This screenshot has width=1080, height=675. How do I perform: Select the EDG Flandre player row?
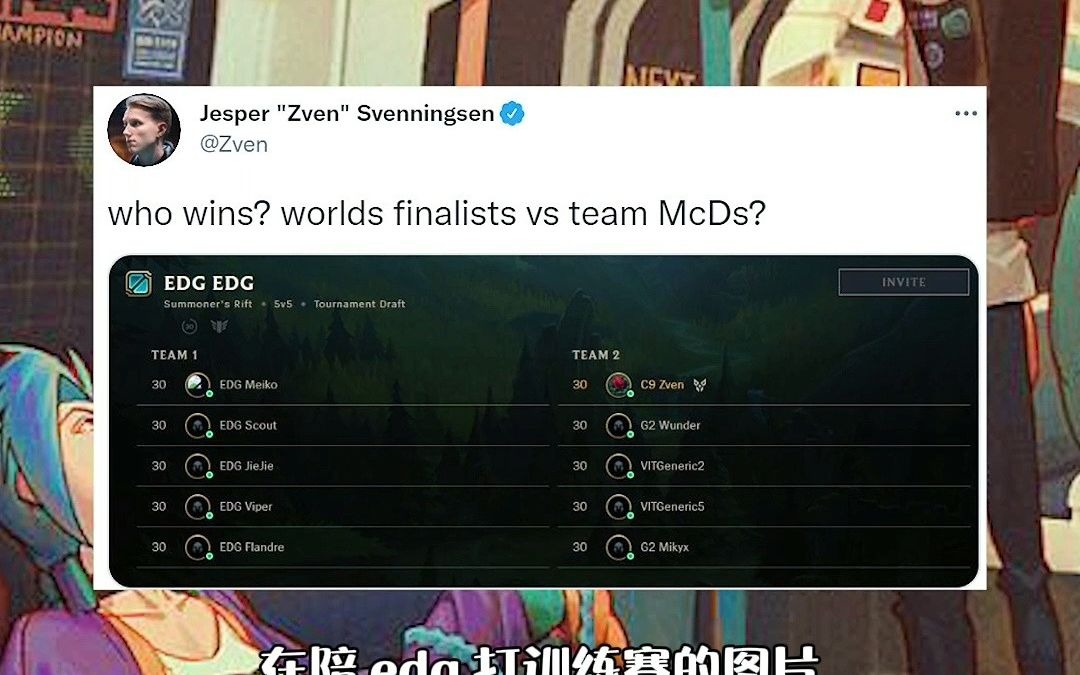point(343,548)
